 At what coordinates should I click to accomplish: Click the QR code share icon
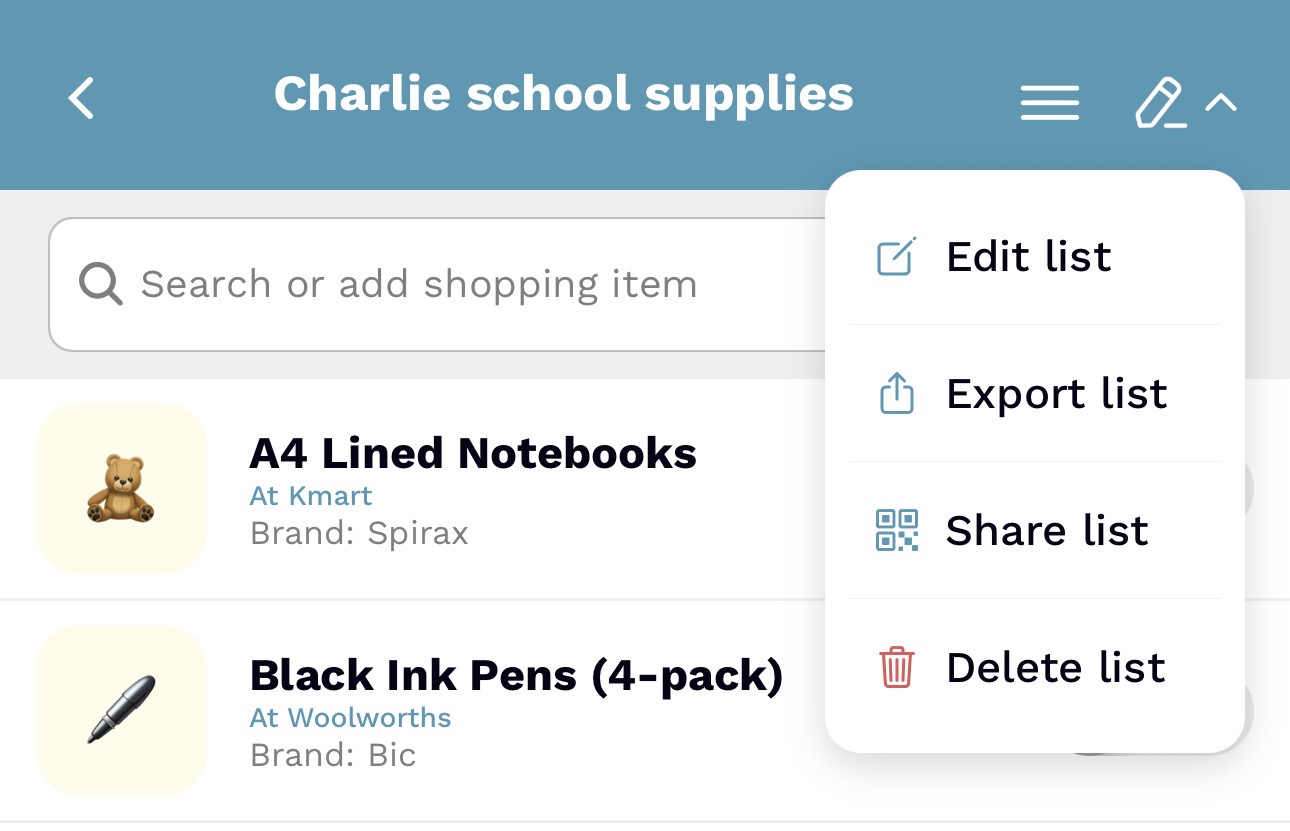(x=896, y=530)
